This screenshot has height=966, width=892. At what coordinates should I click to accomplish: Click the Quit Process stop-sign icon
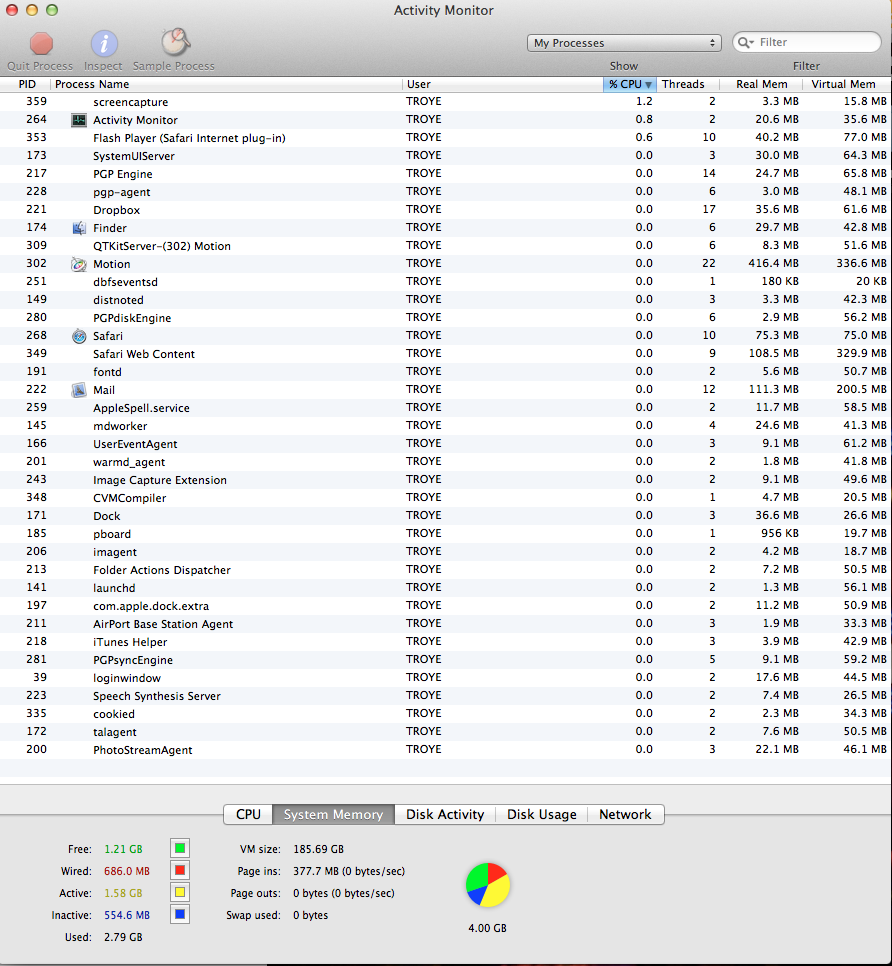click(x=41, y=44)
